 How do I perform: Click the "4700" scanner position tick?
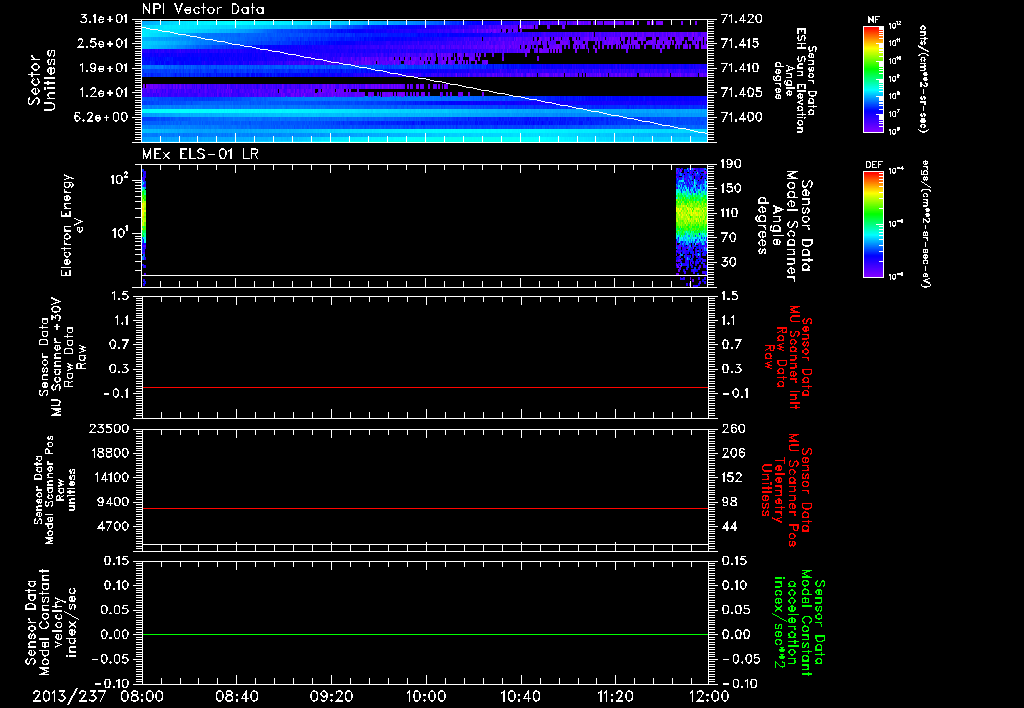pyautogui.click(x=112, y=526)
